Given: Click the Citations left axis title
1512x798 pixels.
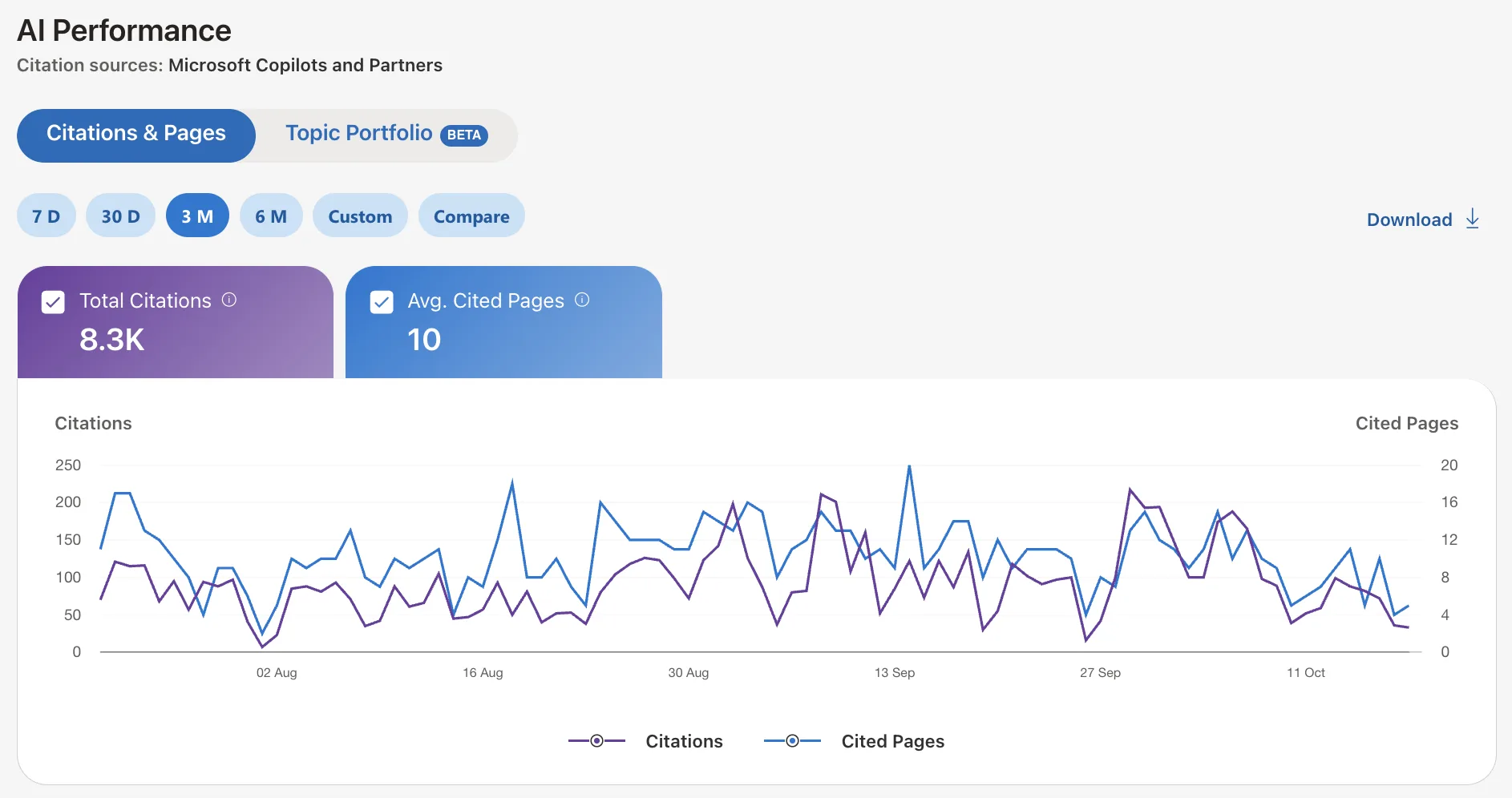Looking at the screenshot, I should (93, 423).
